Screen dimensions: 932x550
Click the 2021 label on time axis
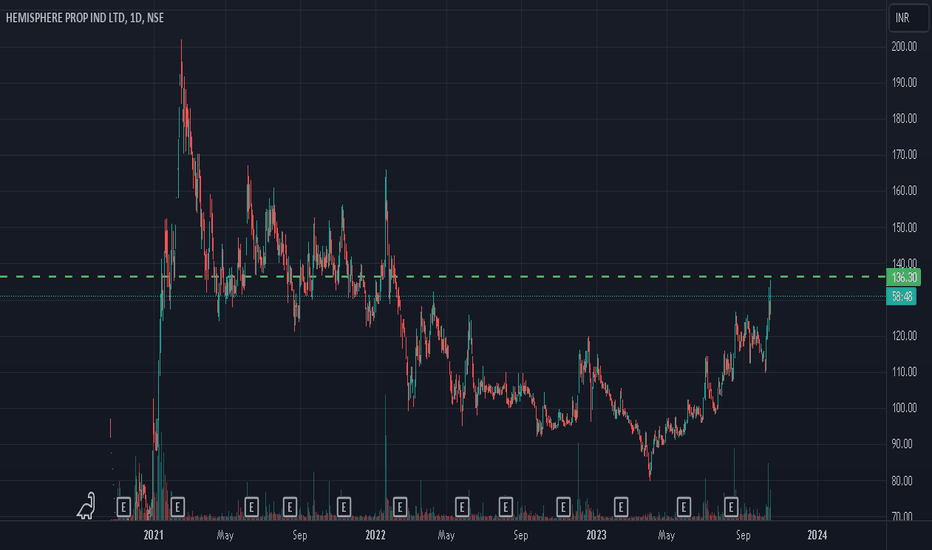[153, 535]
